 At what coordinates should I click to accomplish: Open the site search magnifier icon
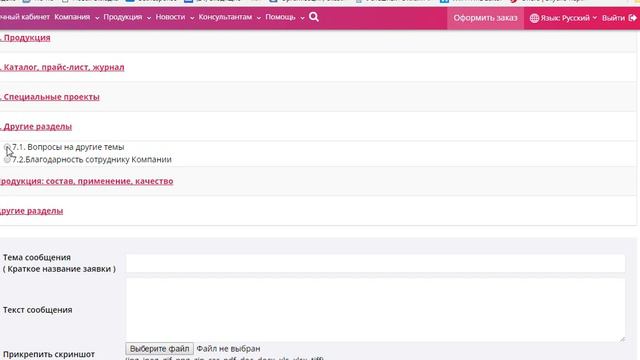point(313,17)
